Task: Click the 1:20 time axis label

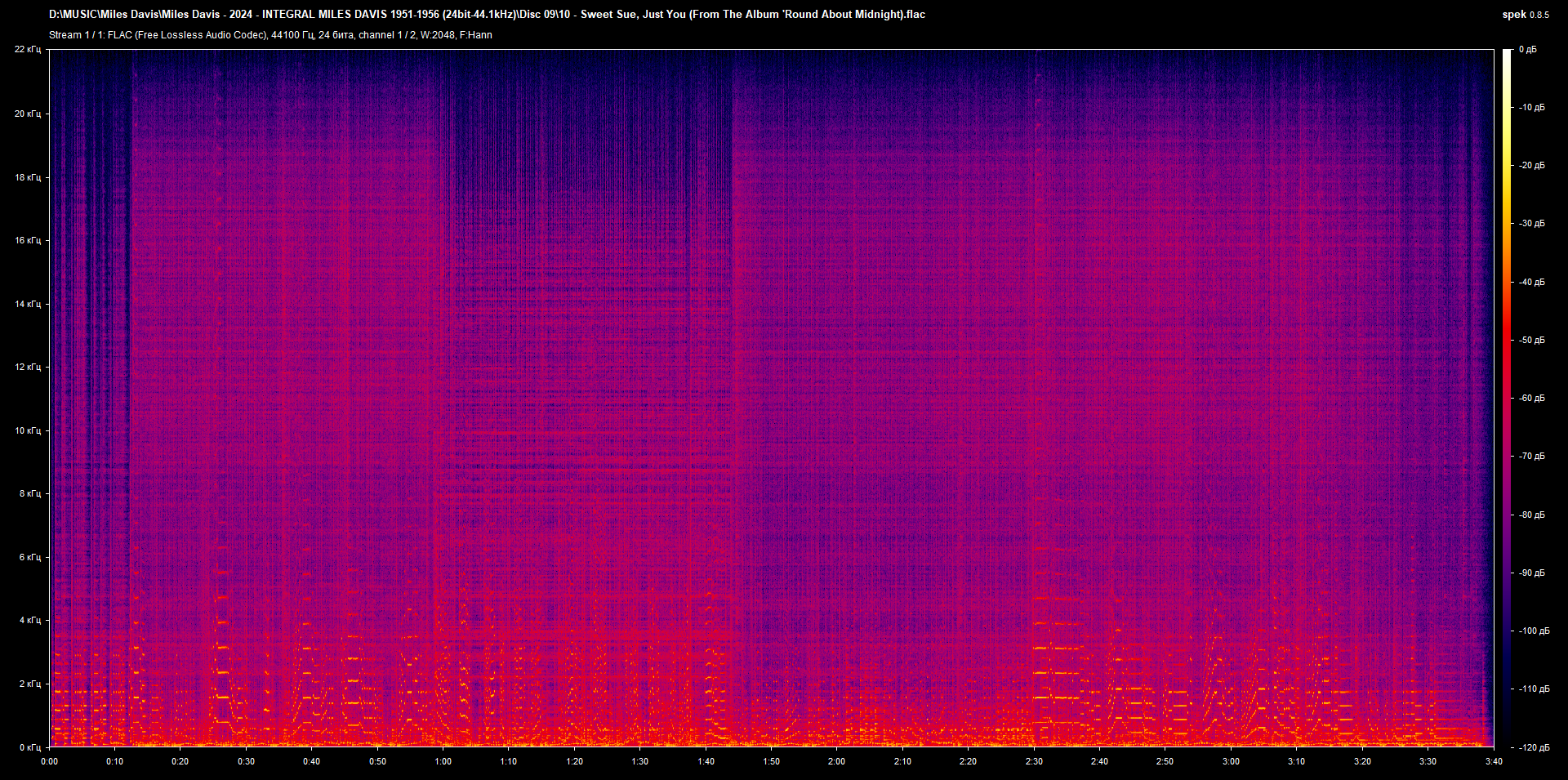Action: coord(574,761)
